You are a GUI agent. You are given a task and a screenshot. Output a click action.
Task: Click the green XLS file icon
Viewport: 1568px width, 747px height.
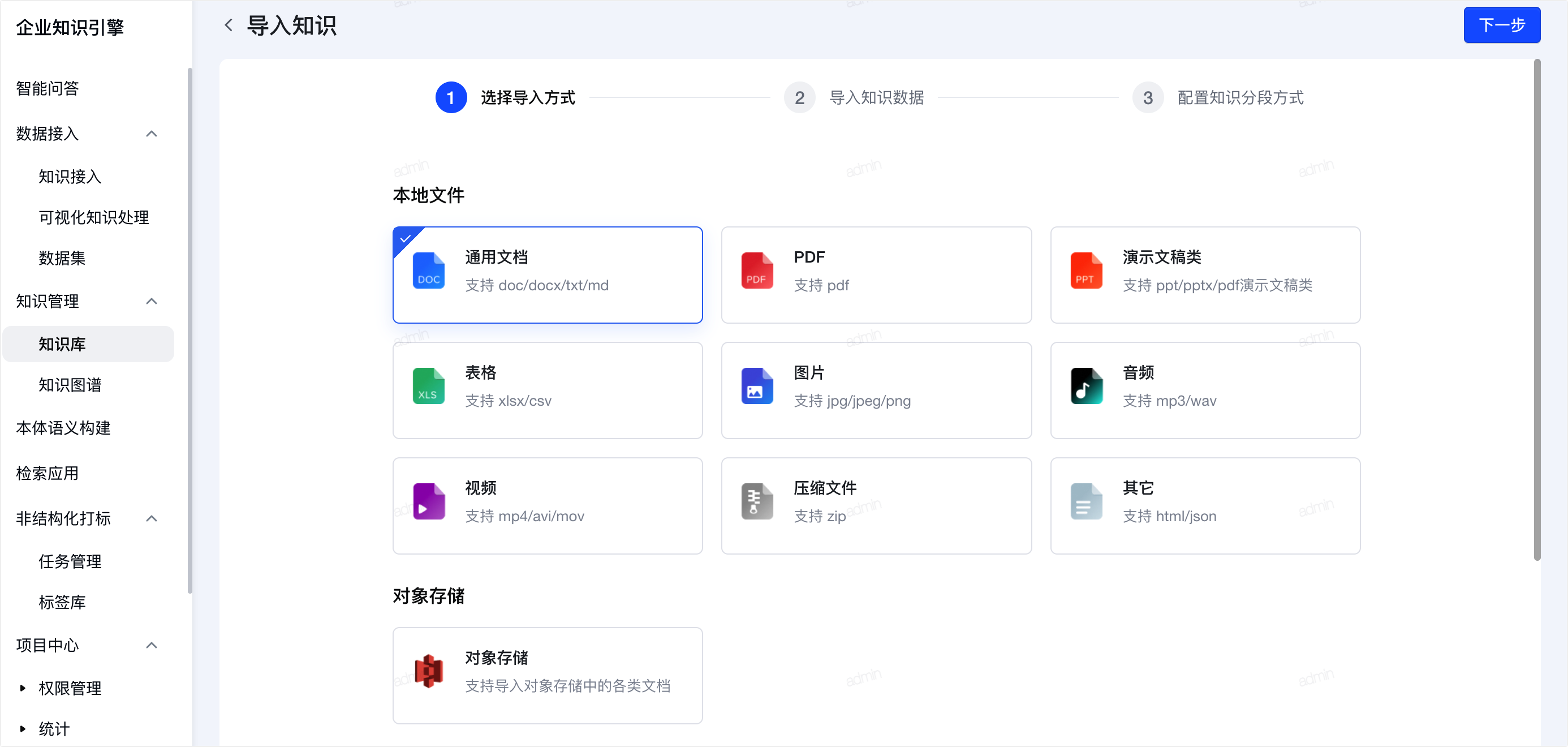(x=429, y=386)
